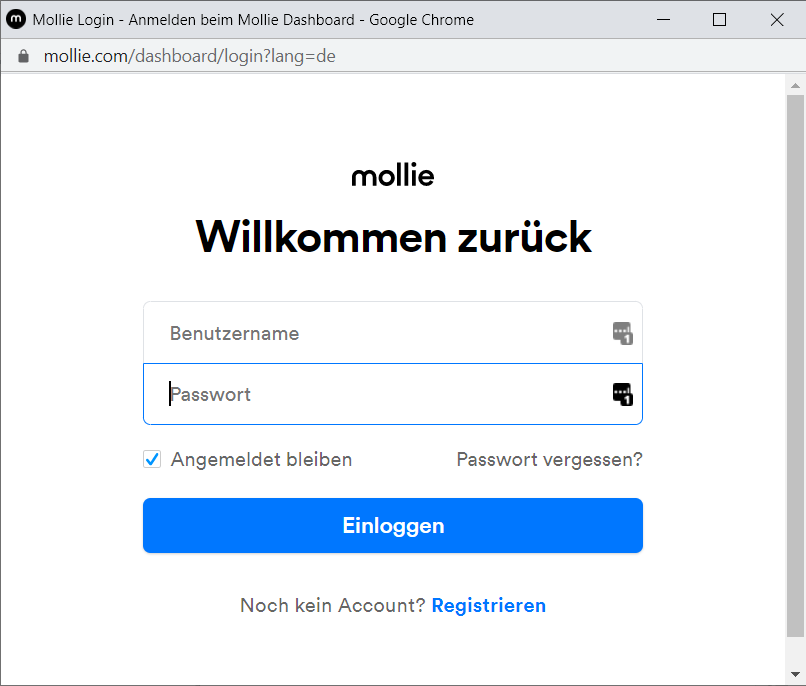Click the Einloggen button
The image size is (806, 686).
(392, 526)
